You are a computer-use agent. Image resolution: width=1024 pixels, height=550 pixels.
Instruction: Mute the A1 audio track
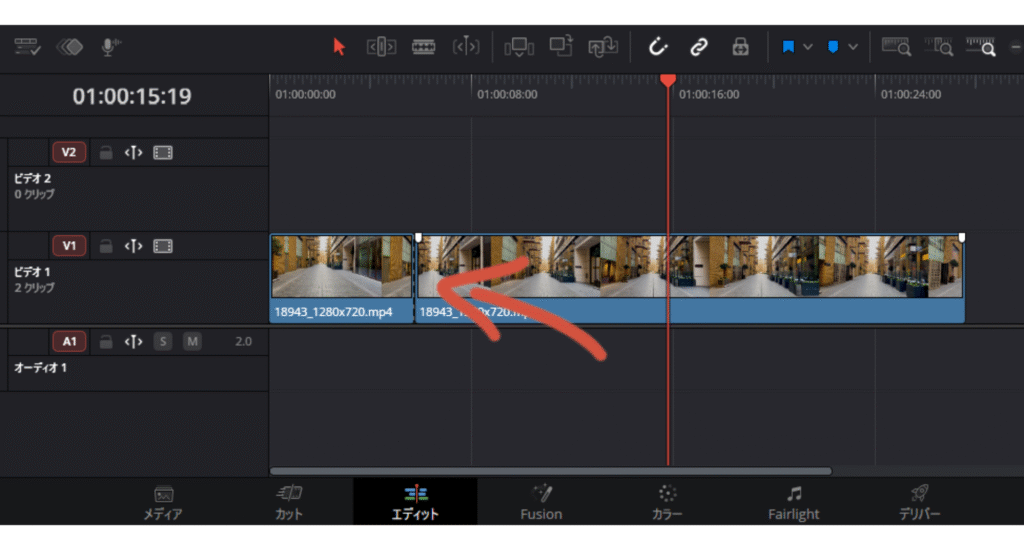coord(192,342)
